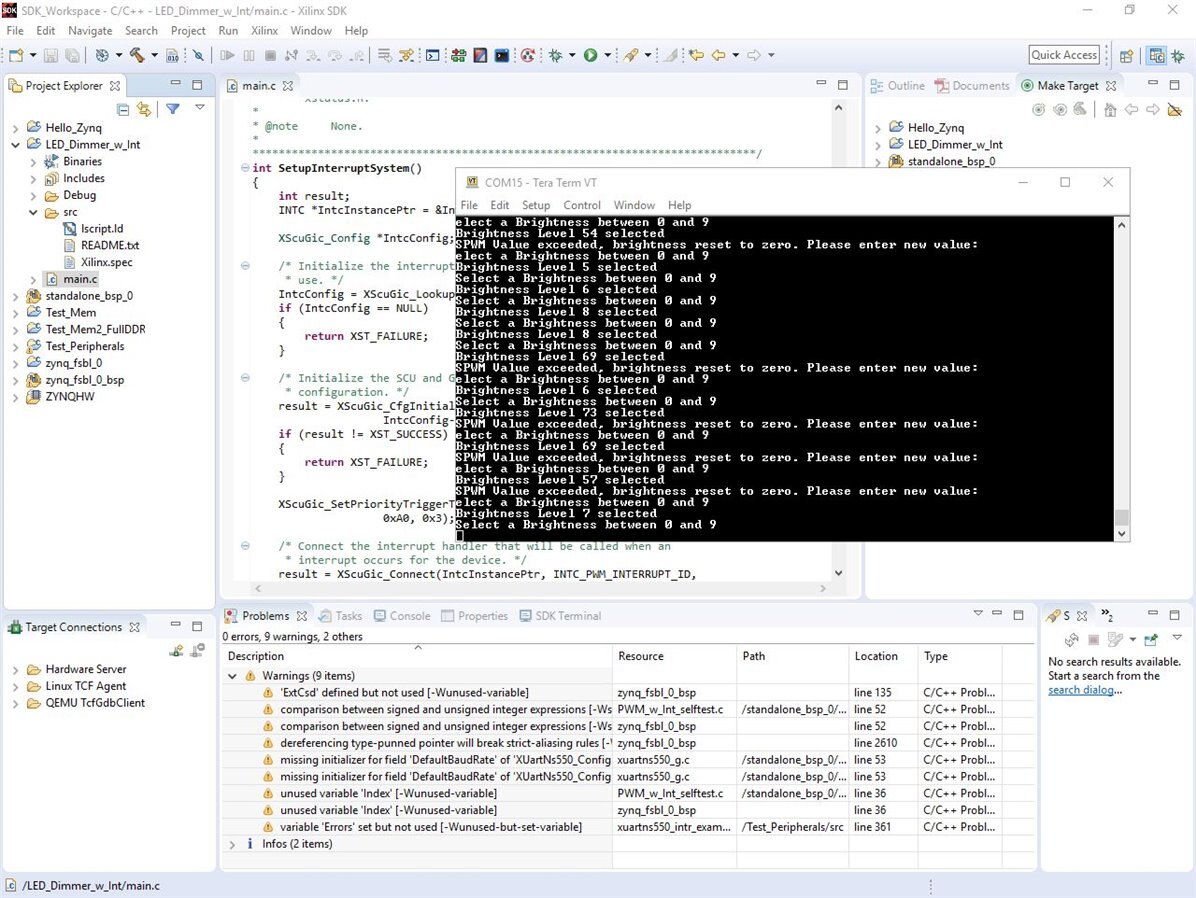Click the Home icon in Make Target panel

1110,109
